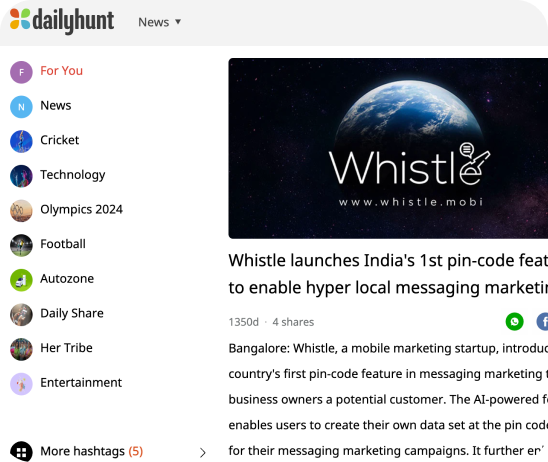The image size is (548, 462).
Task: Click the purple F icon for For You
Action: (x=21, y=72)
